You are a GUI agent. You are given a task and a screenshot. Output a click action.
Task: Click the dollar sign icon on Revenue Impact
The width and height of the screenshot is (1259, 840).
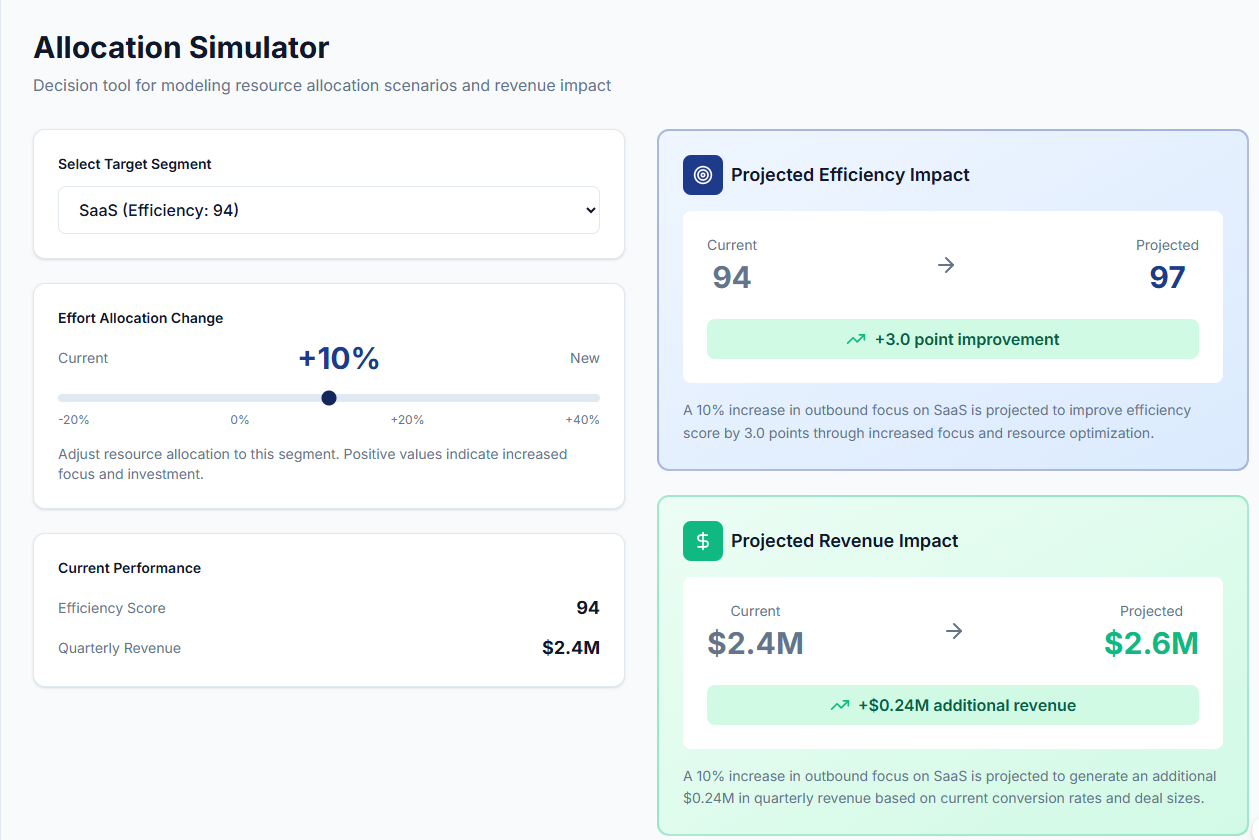[702, 540]
